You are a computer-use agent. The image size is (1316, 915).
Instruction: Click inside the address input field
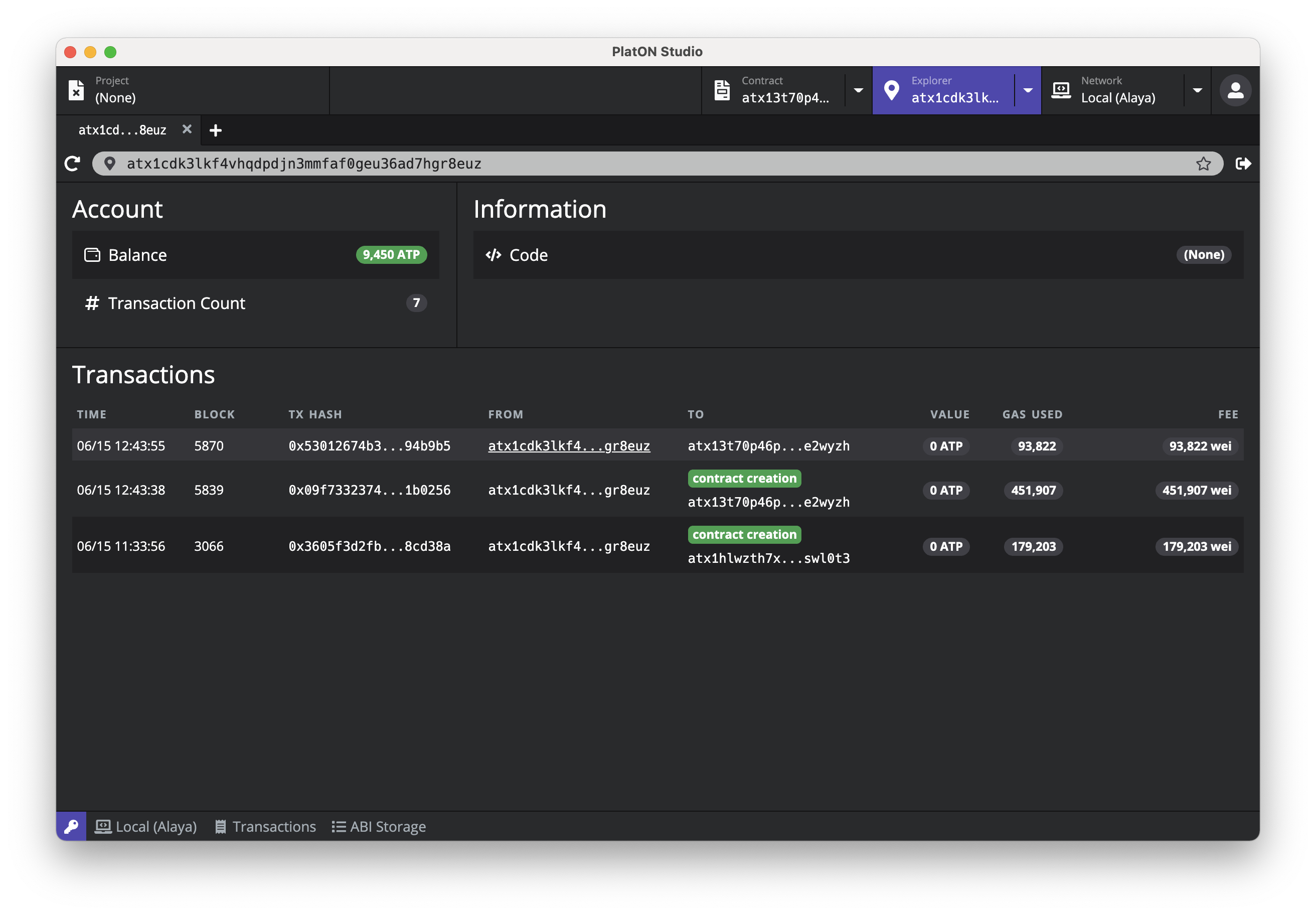tap(630, 164)
